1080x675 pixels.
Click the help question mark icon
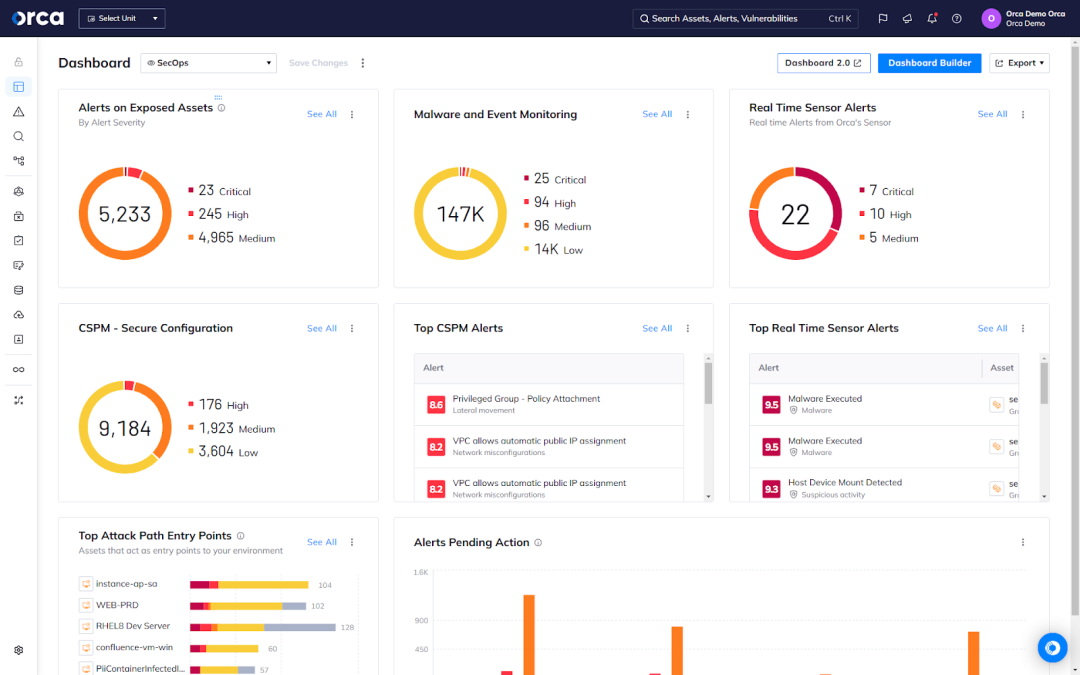click(x=957, y=18)
